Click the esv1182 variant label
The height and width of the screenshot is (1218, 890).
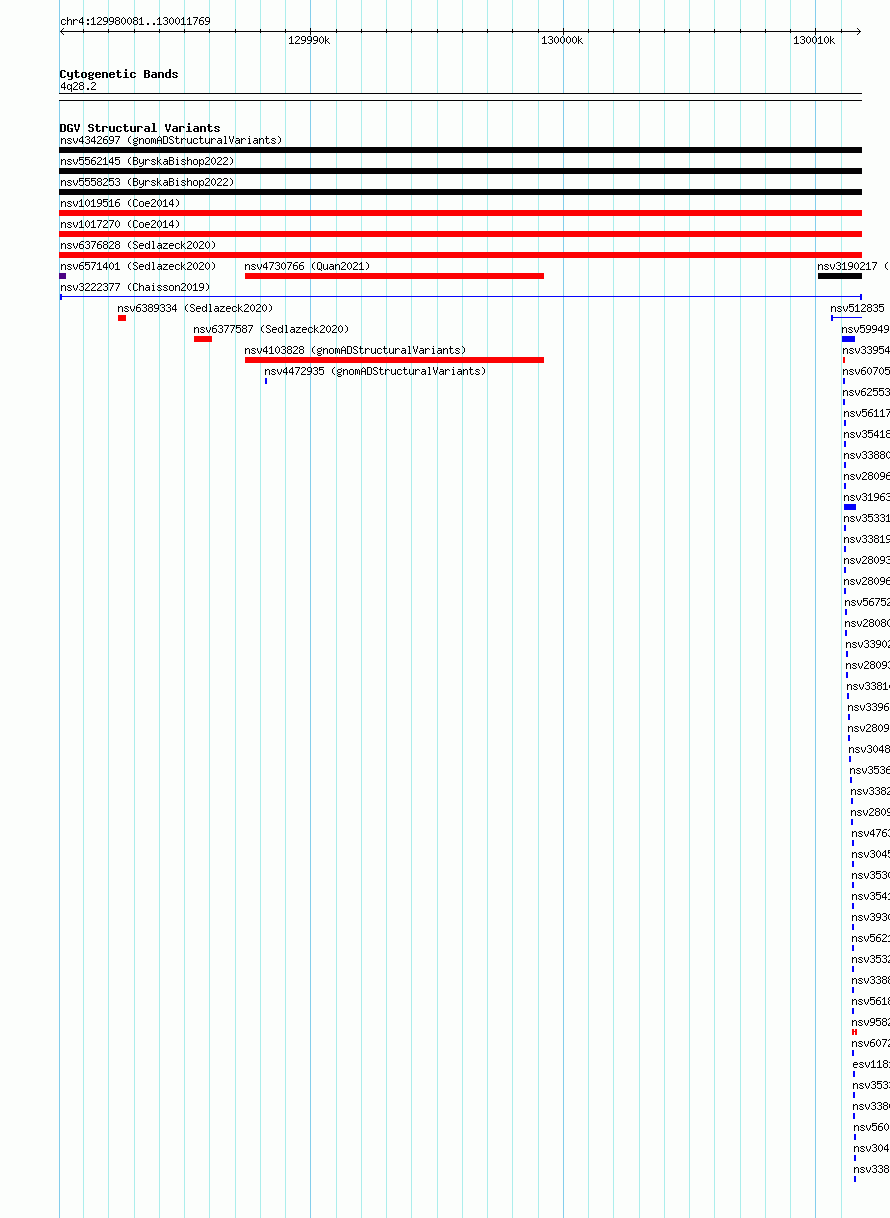(871, 1064)
